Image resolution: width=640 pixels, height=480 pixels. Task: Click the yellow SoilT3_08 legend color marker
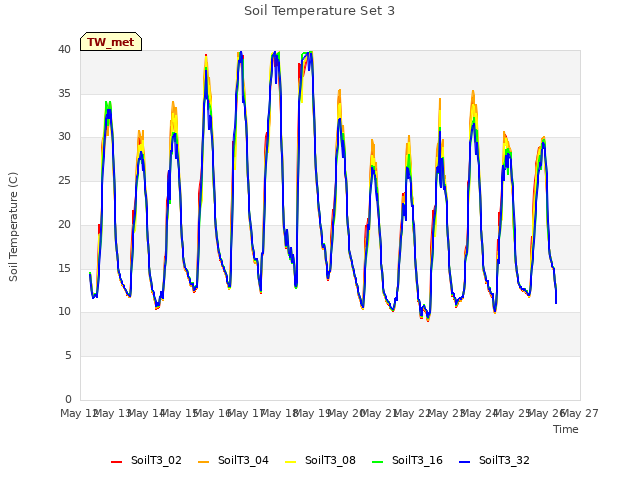(290, 462)
